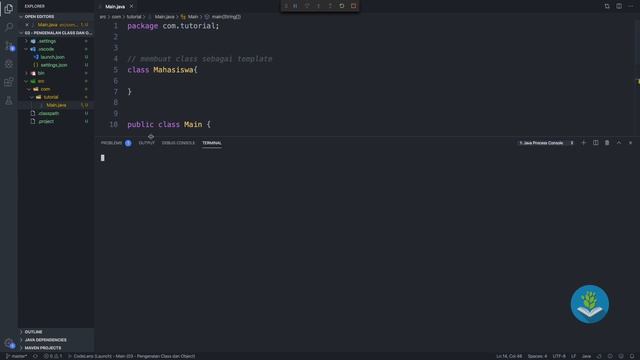
Task: Switch to the Problems panel tab
Action: click(x=111, y=143)
